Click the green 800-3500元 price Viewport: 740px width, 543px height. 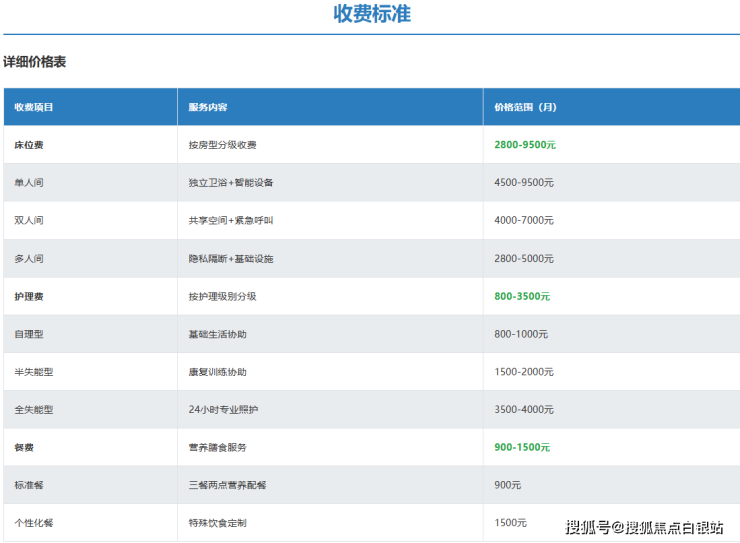tap(521, 297)
